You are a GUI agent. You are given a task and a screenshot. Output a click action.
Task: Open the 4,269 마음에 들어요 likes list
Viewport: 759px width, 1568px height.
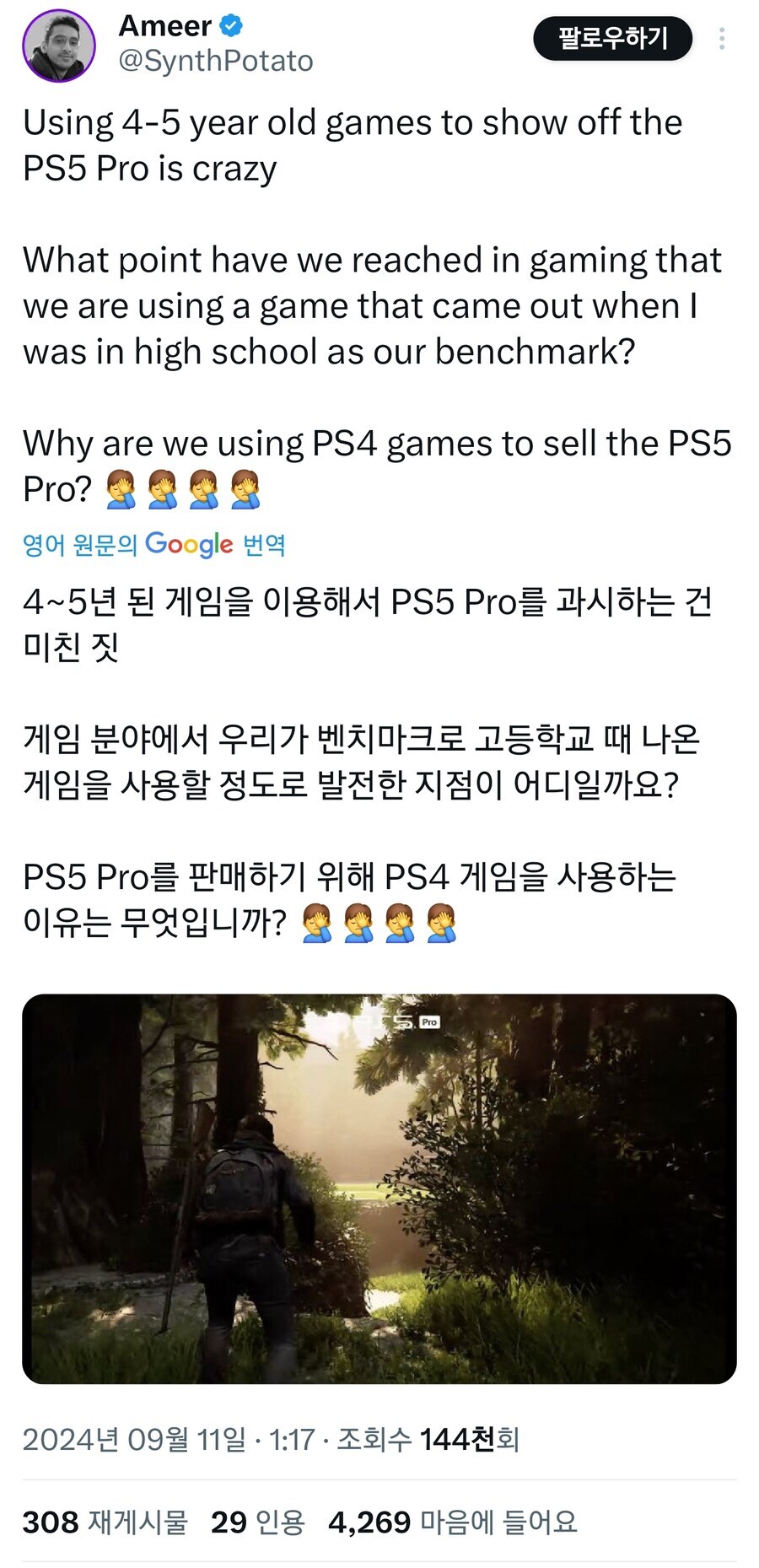coord(453,1522)
